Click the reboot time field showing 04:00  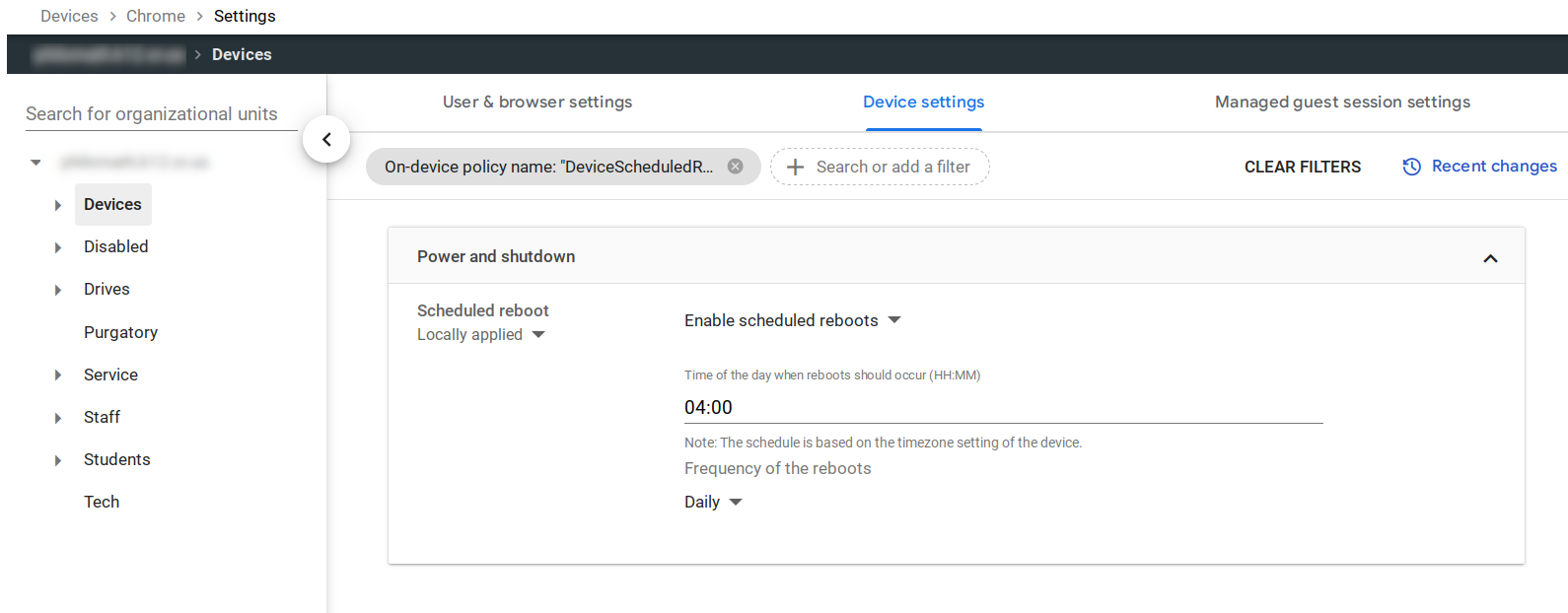pyautogui.click(x=1002, y=408)
